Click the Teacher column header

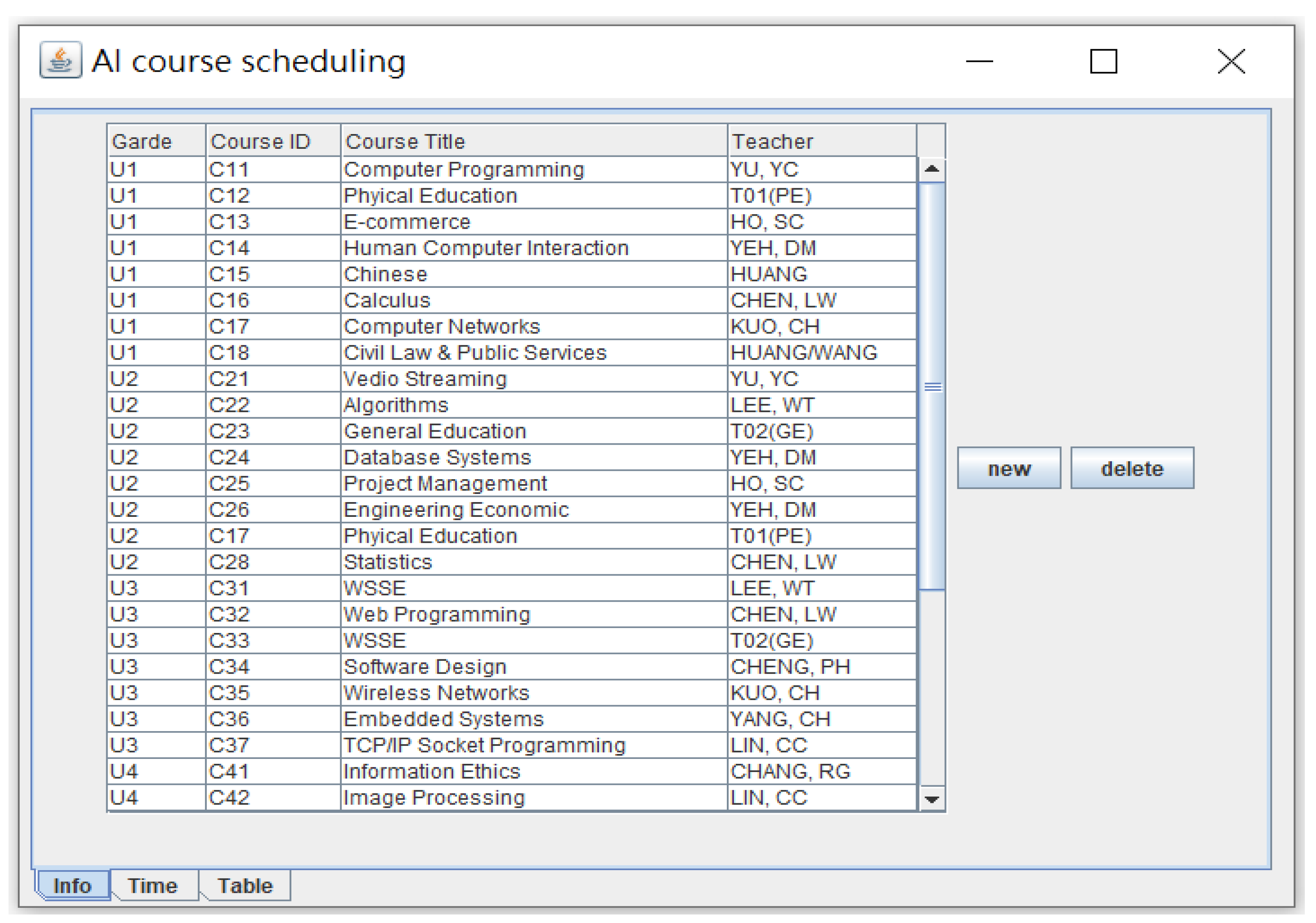(x=822, y=141)
